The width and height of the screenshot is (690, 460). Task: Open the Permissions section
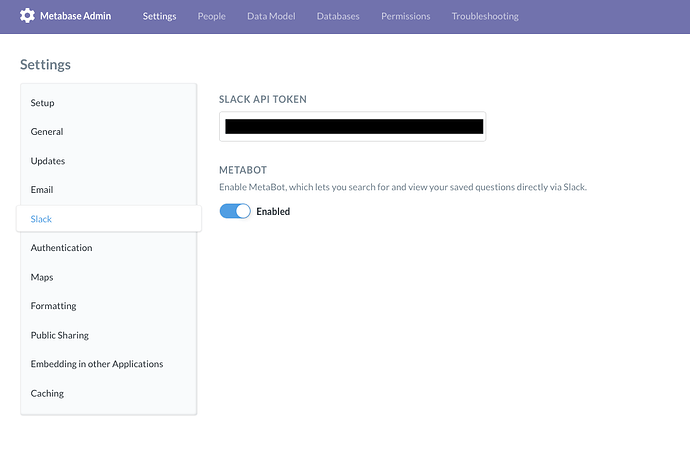click(406, 16)
